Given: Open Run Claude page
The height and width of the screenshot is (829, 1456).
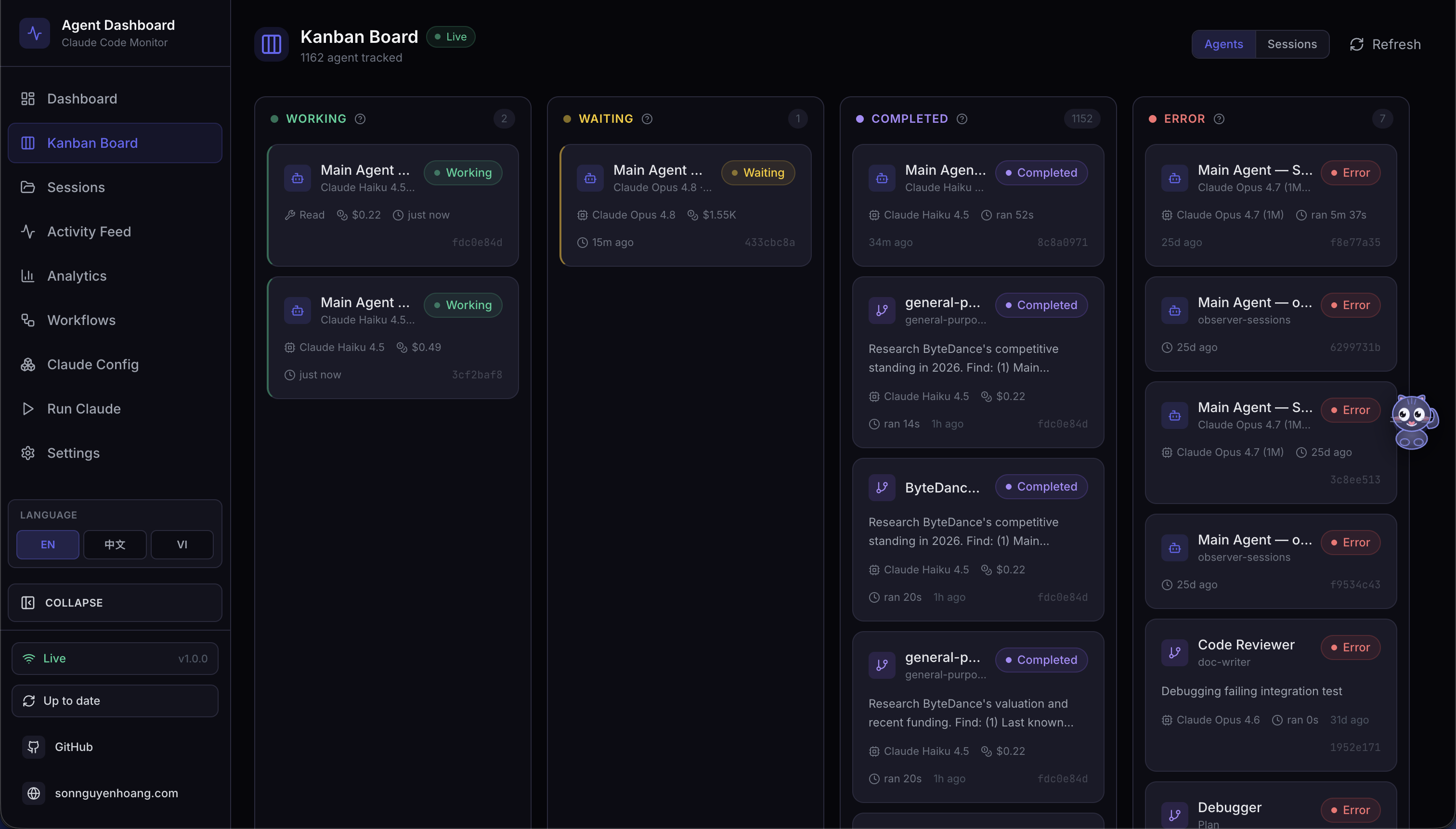Looking at the screenshot, I should (115, 408).
